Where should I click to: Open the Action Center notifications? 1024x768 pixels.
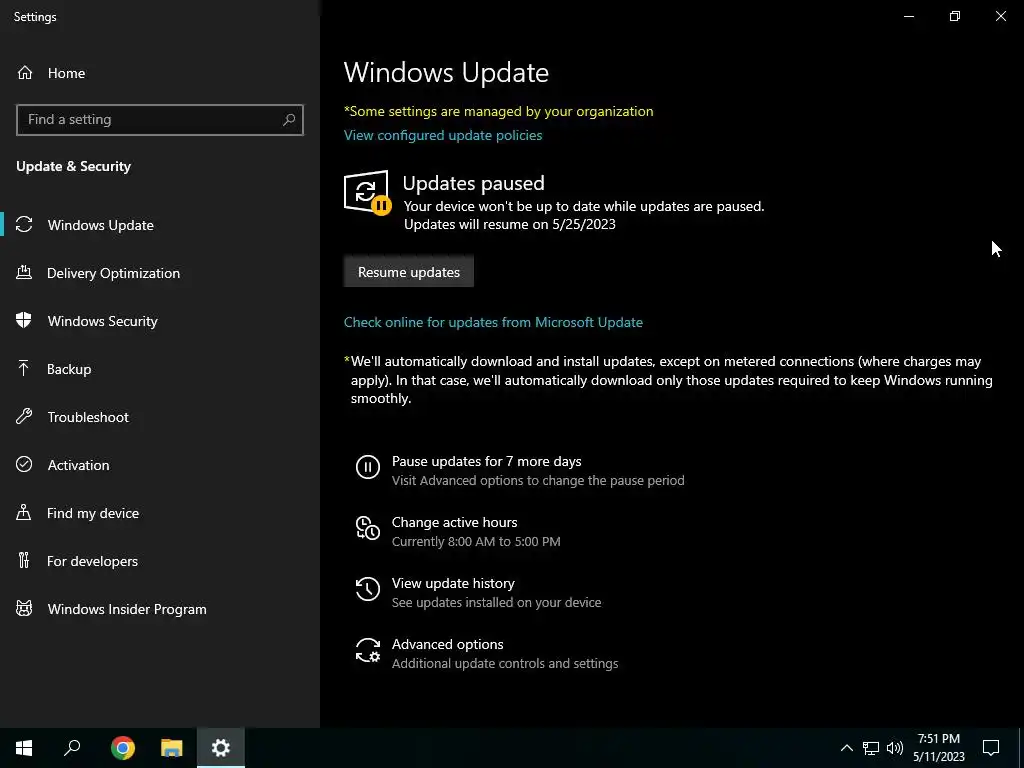(x=991, y=748)
